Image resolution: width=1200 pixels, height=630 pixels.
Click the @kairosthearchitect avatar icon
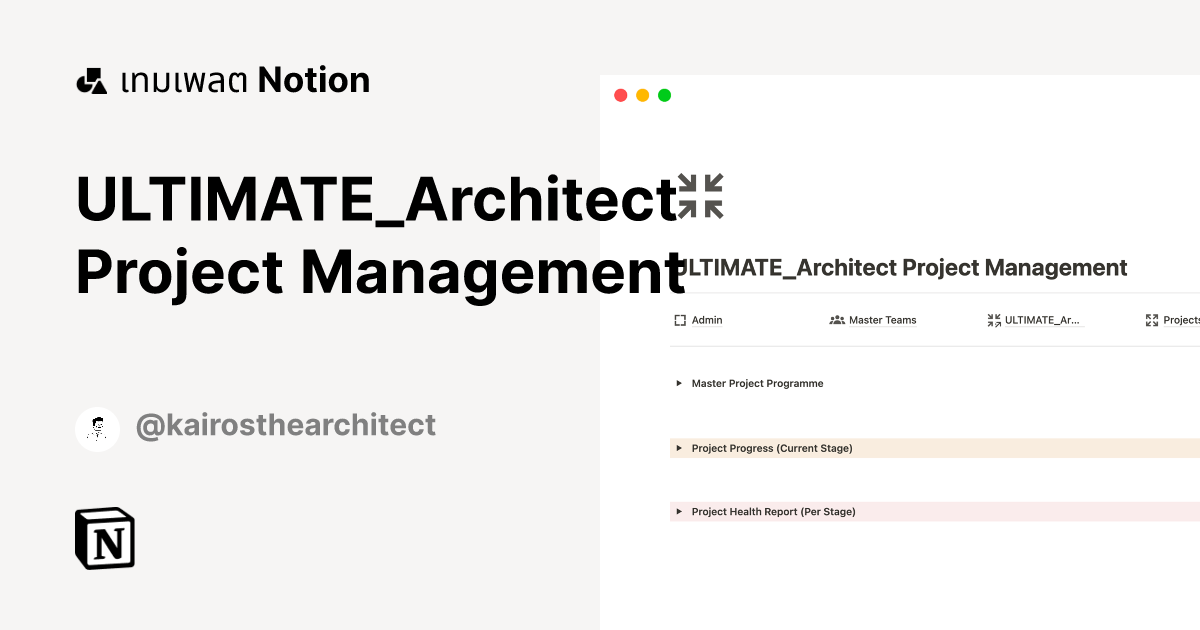click(x=97, y=426)
